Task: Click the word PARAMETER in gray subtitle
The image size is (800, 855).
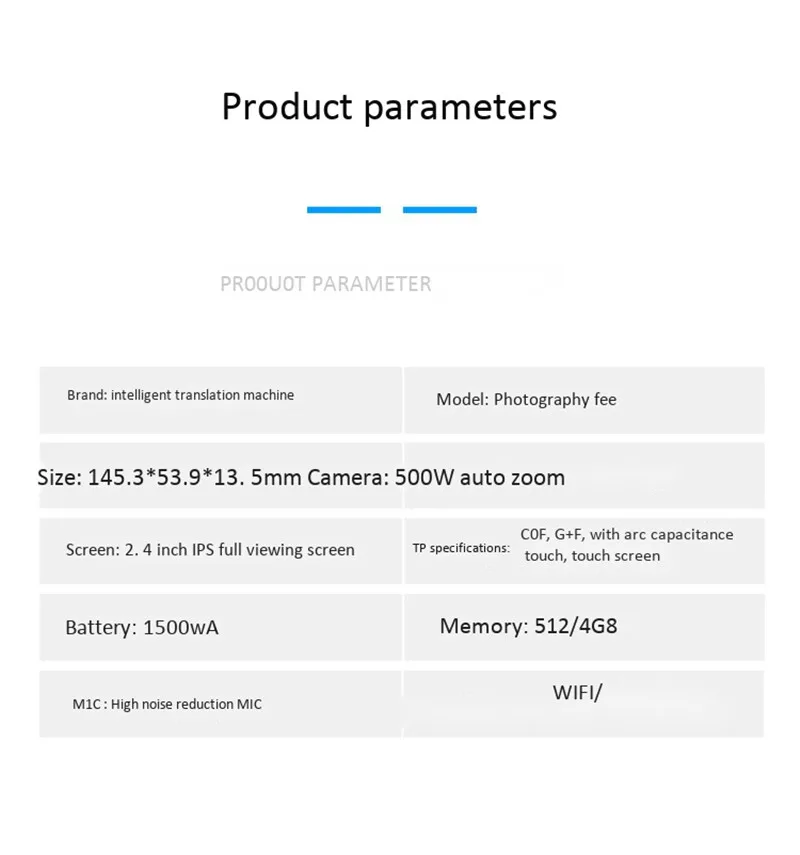Action: pyautogui.click(x=371, y=284)
